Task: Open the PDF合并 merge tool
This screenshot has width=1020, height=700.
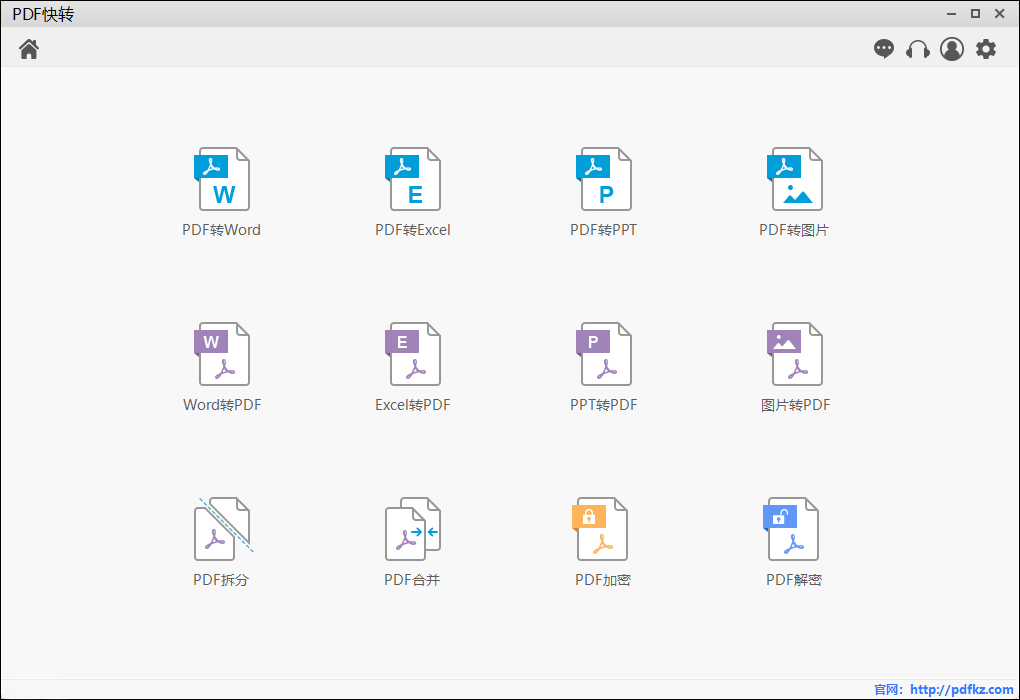Action: tap(413, 529)
